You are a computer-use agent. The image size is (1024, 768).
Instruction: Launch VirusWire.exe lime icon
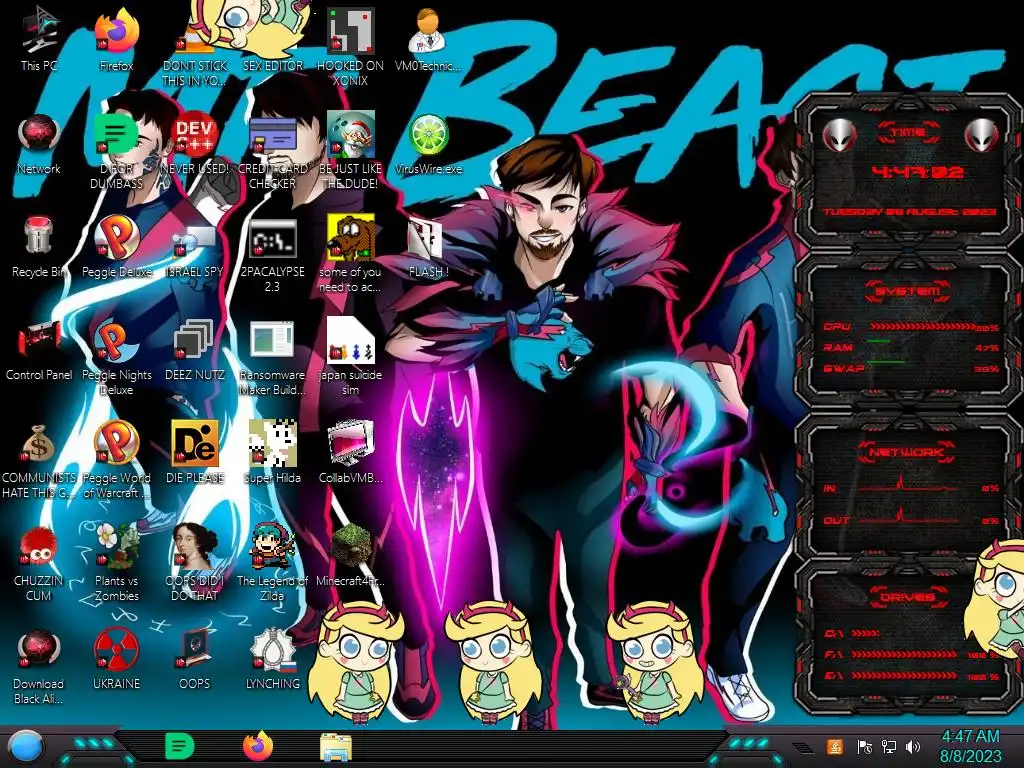click(x=428, y=142)
